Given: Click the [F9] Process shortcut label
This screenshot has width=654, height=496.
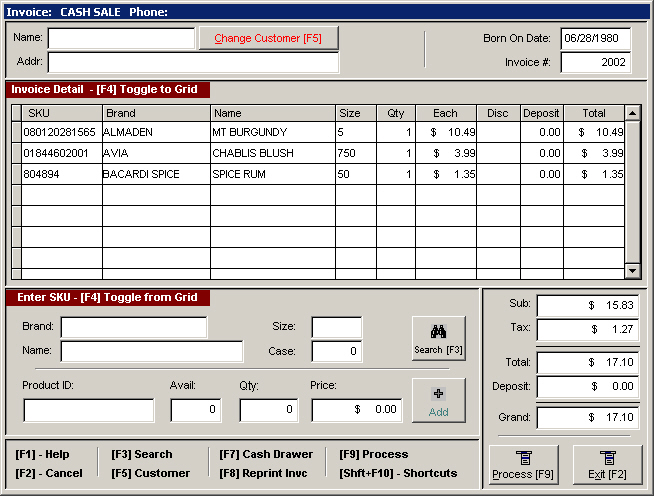Looking at the screenshot, I should coord(374,454).
